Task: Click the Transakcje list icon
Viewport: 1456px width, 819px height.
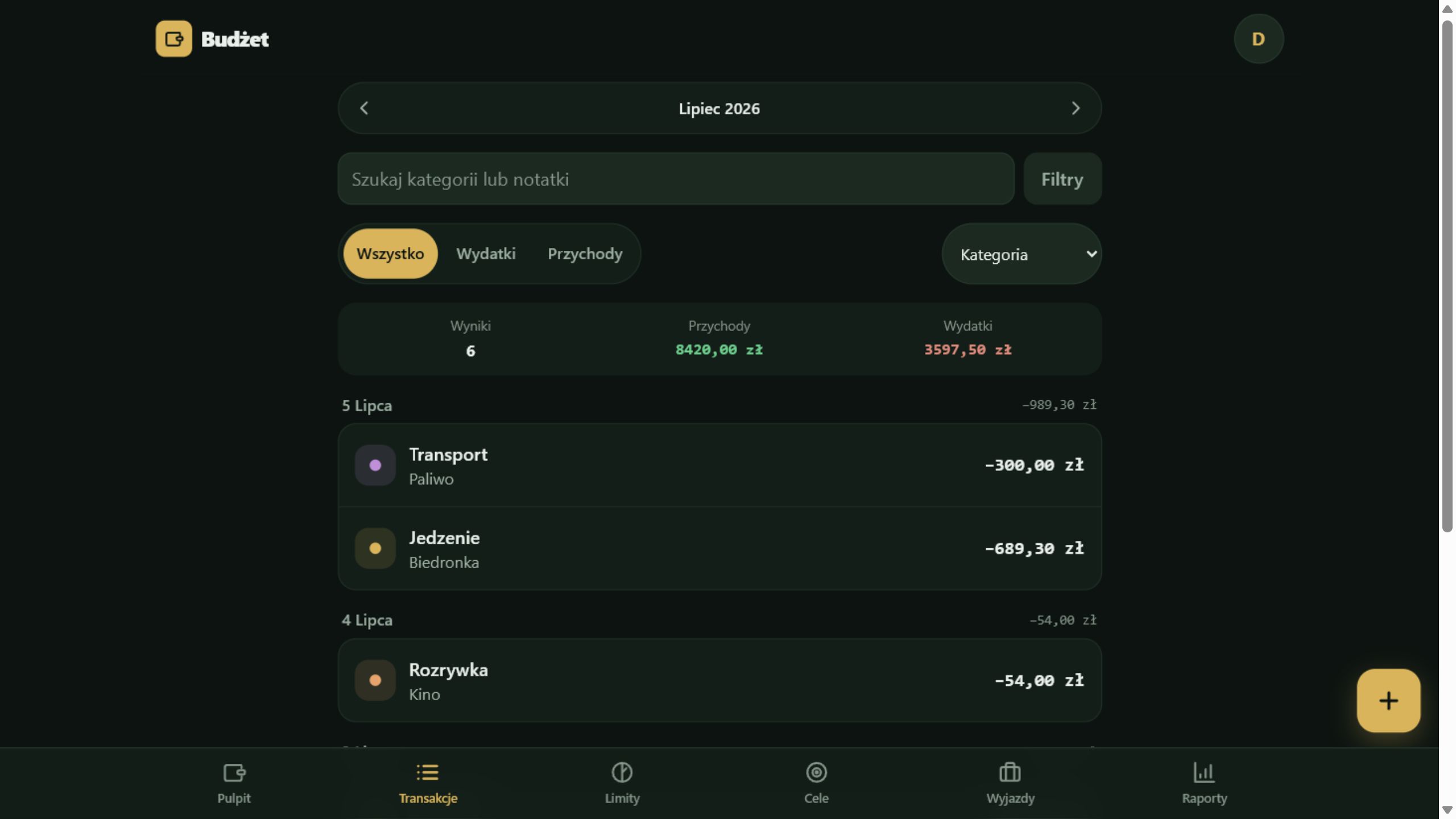Action: tap(428, 772)
